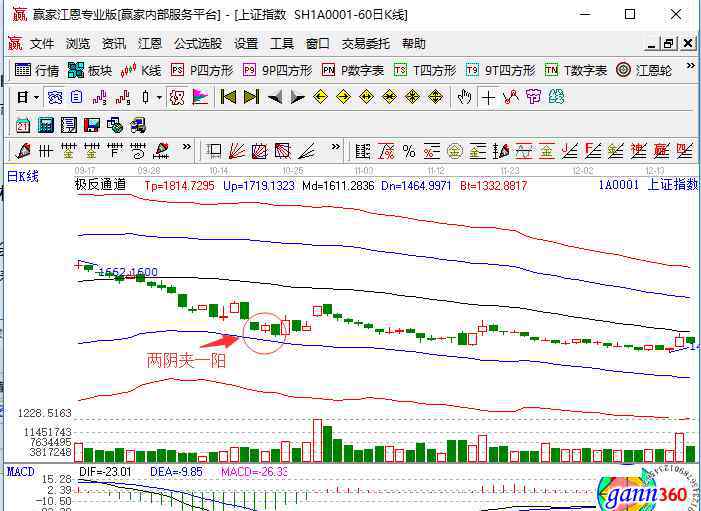Image resolution: width=701 pixels, height=511 pixels.
Task: Expand the overflow chevron after 江恩轮
Action: 690,66
